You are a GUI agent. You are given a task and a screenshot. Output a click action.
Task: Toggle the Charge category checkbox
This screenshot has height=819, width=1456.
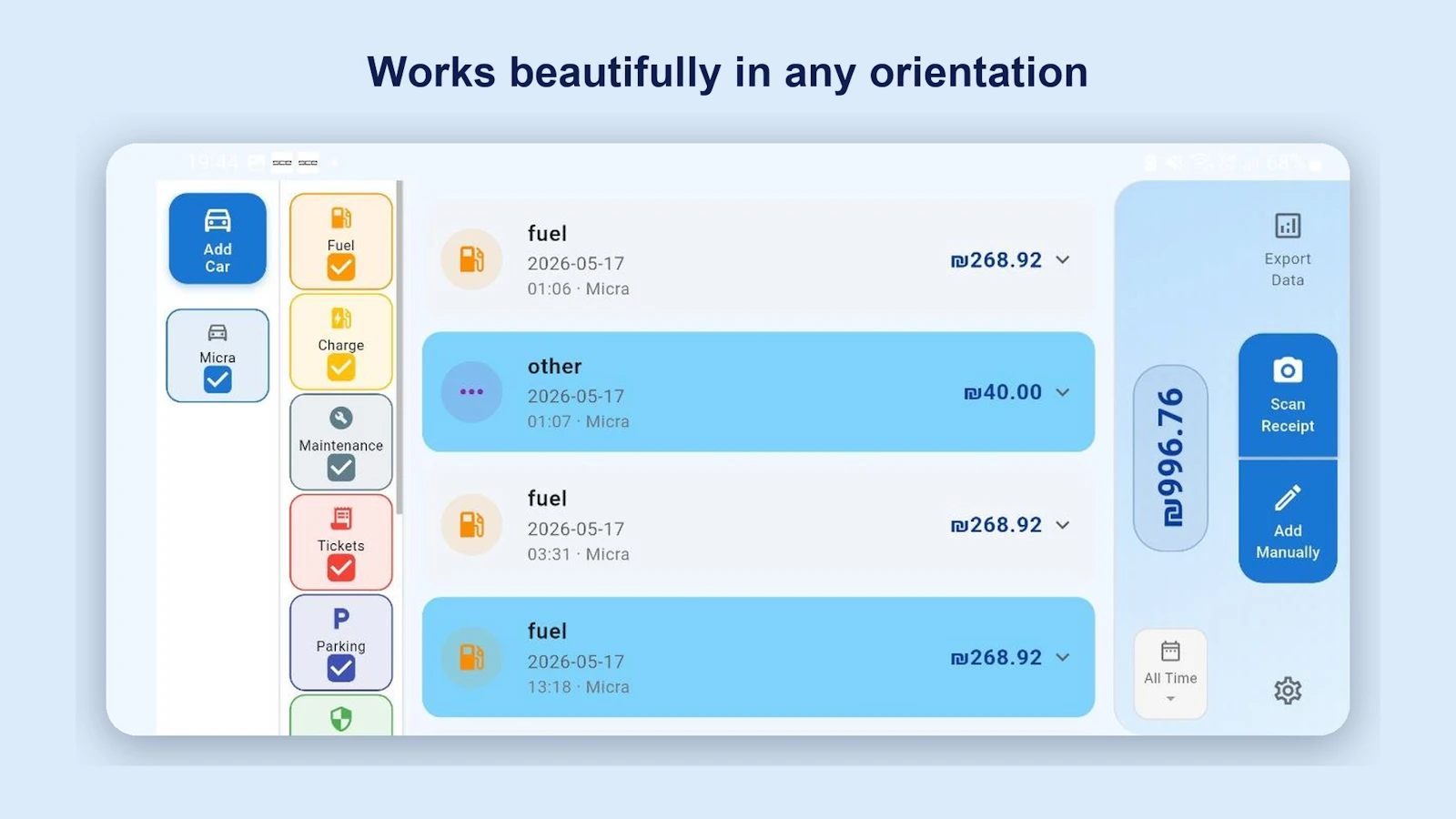point(341,368)
